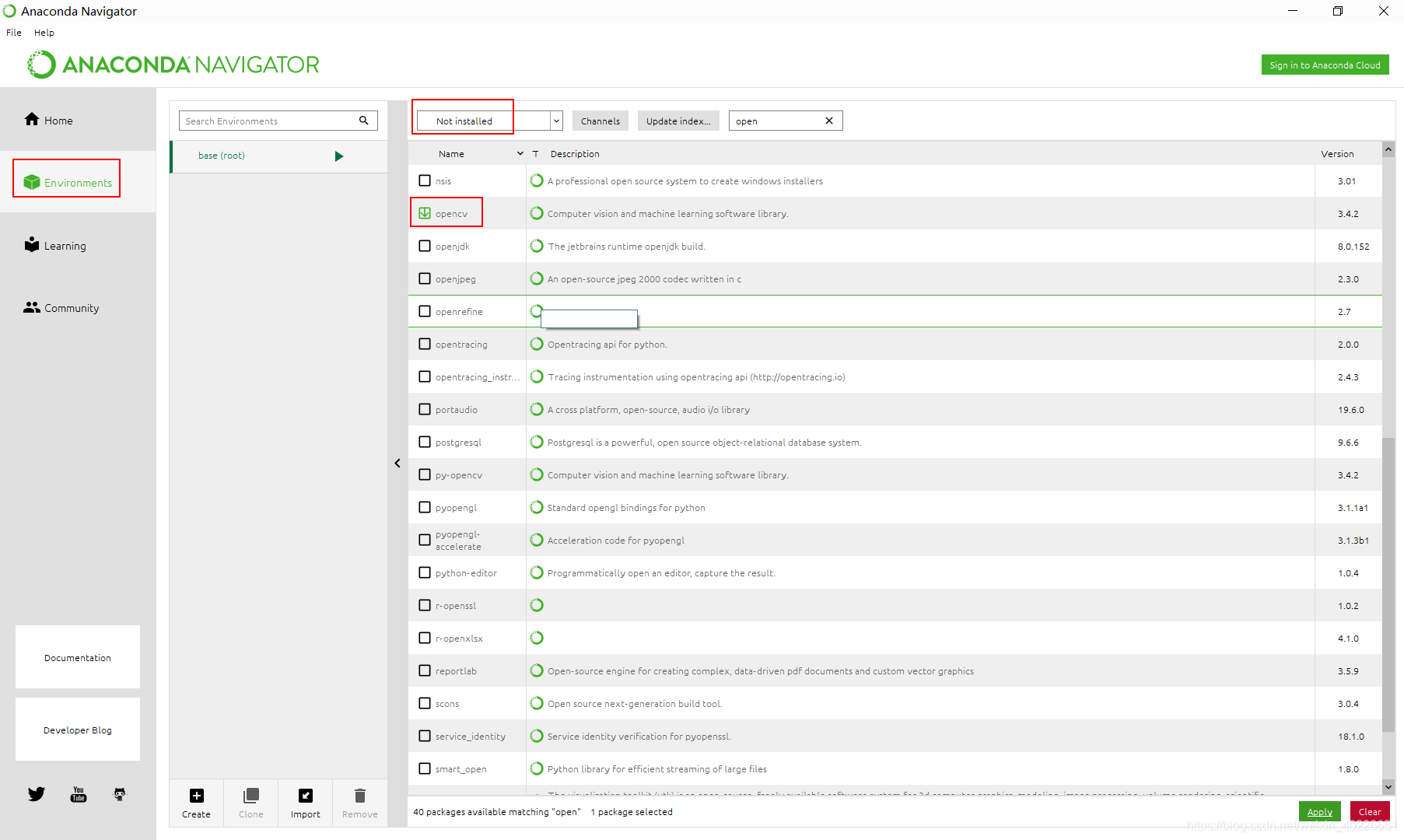Check the nsis package checkbox
This screenshot has width=1404, height=840.
coord(425,180)
